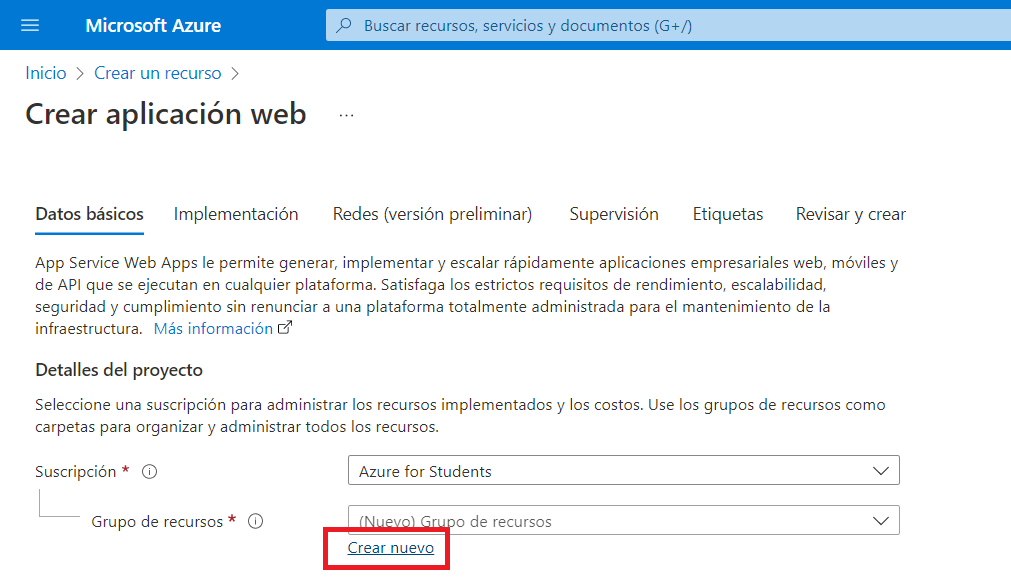Expand the Suscripción dropdown Azure for Students

[623, 471]
